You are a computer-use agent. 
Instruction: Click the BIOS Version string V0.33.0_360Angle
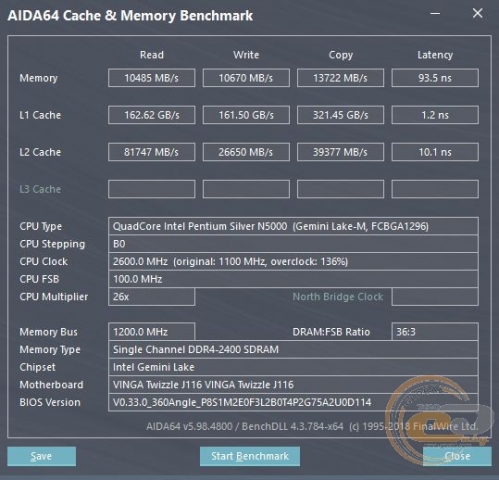point(293,403)
